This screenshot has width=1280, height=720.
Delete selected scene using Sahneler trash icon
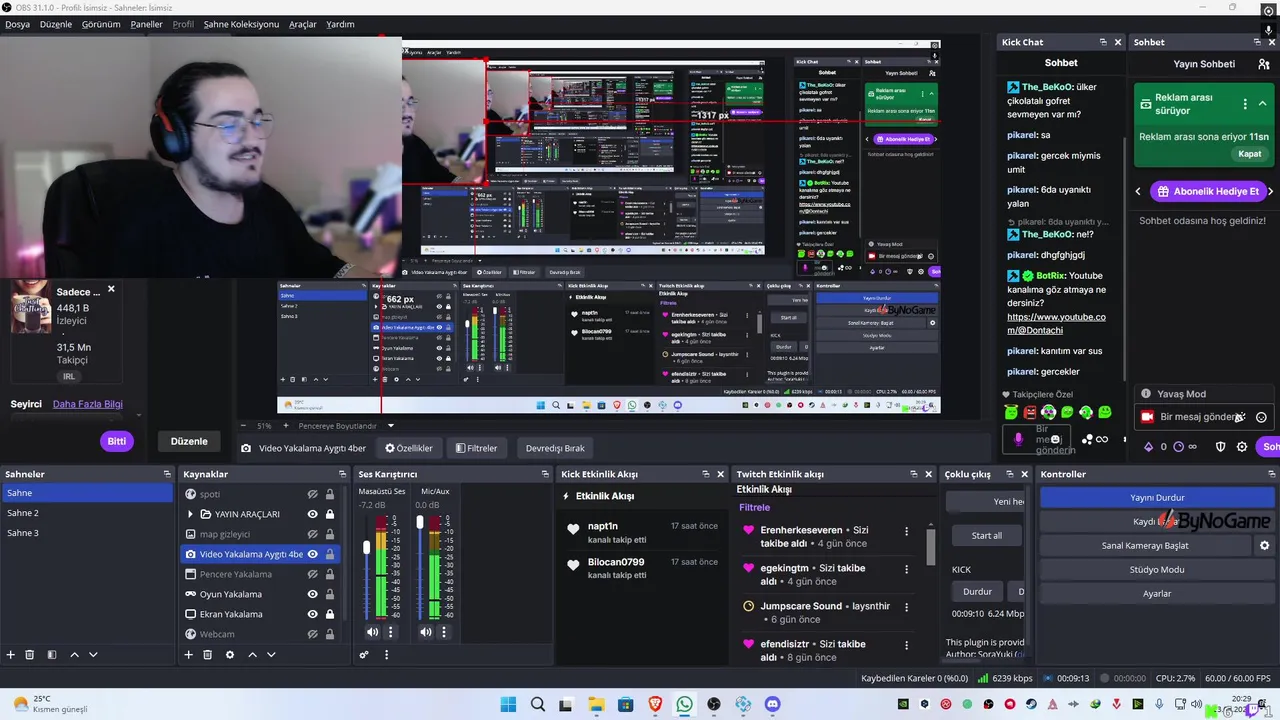[30, 655]
